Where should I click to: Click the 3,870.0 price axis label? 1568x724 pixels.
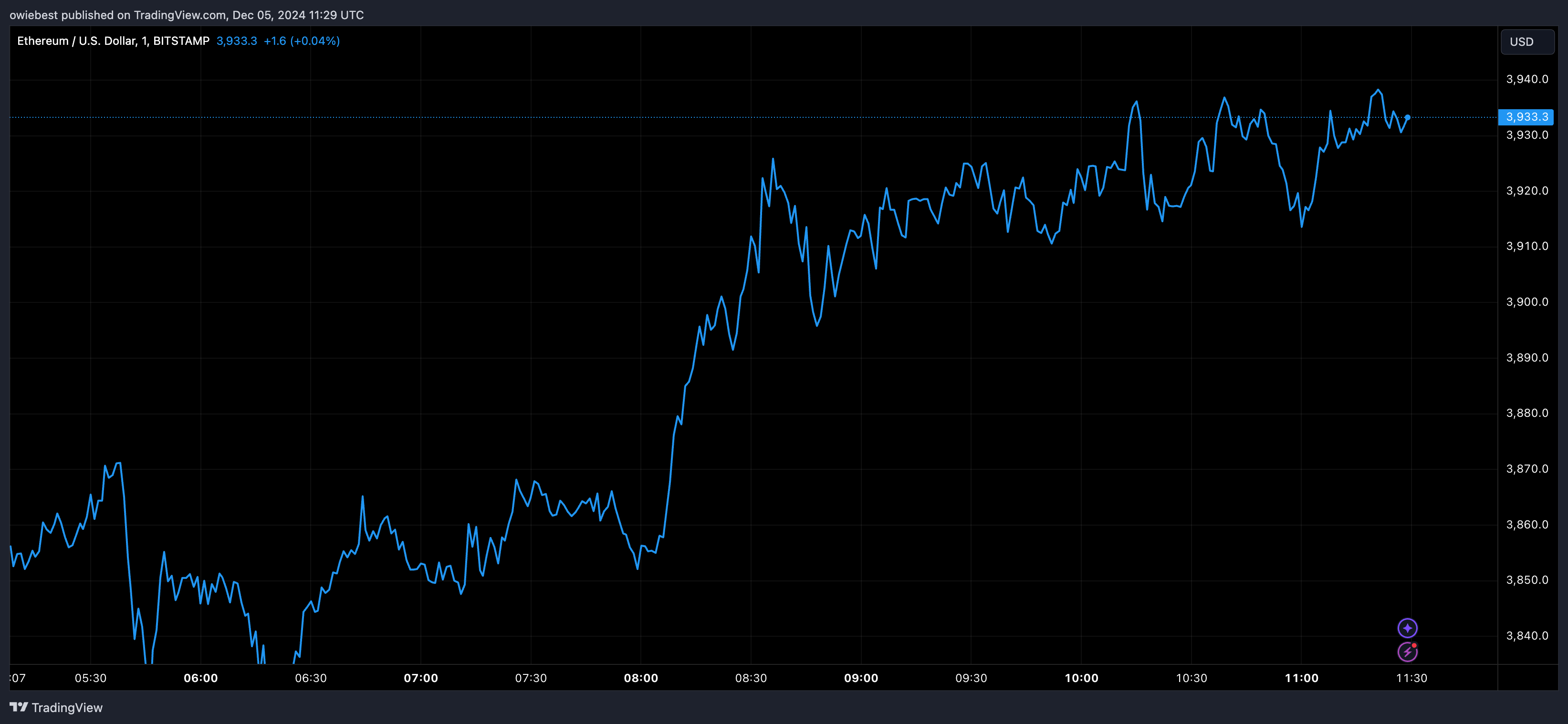tap(1527, 469)
